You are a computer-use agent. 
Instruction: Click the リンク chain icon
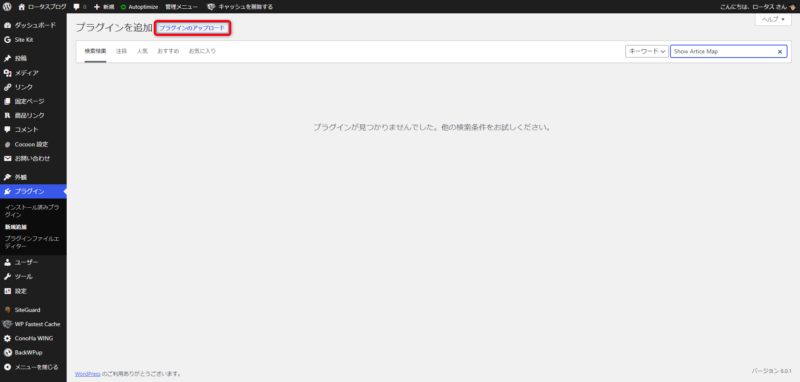coord(8,87)
